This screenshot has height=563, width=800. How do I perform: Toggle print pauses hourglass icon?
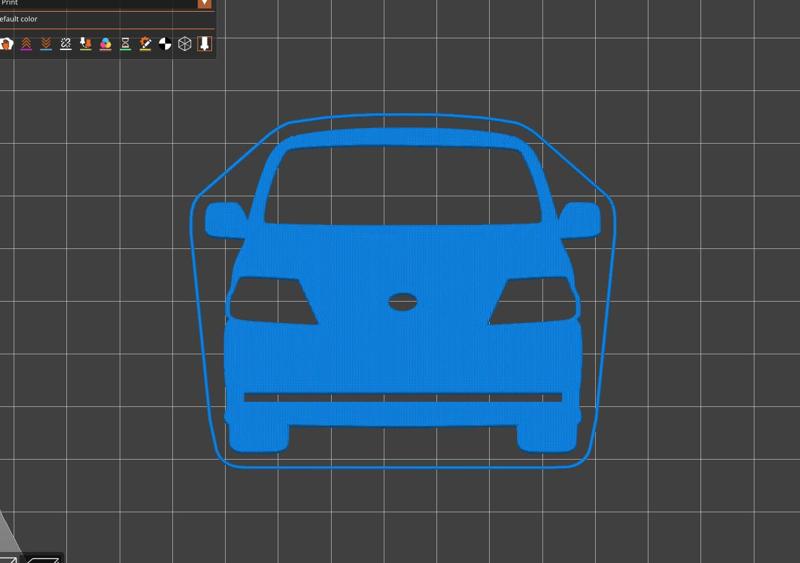(x=126, y=44)
